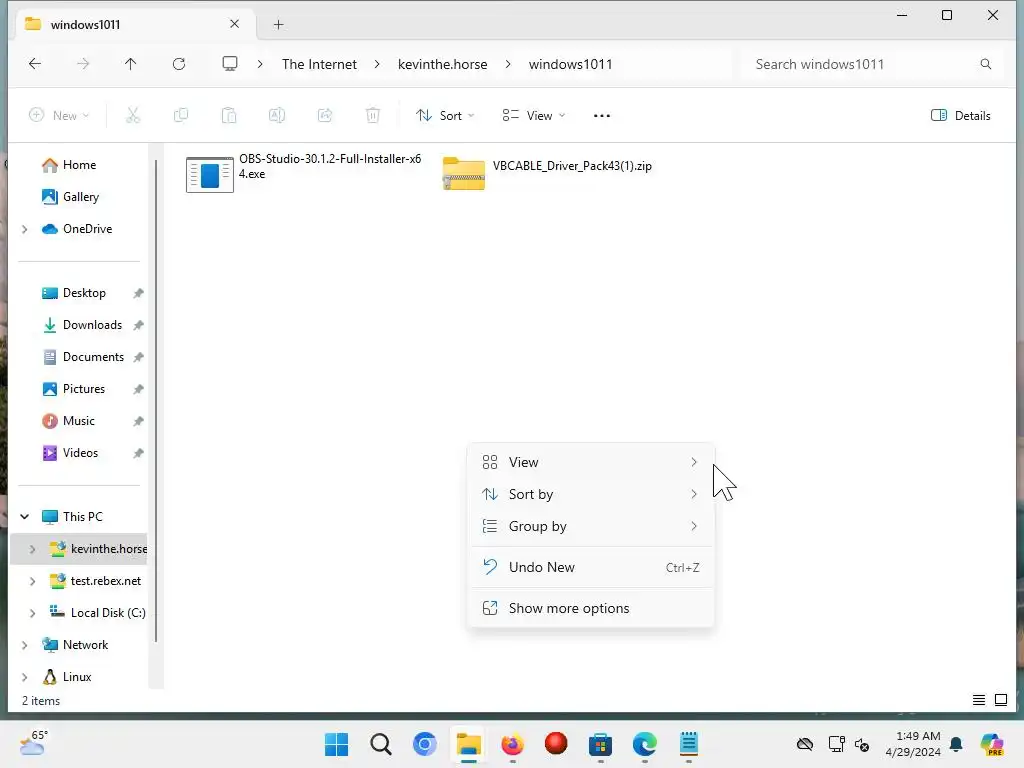1024x768 pixels.
Task: Launch Firefox from the taskbar
Action: 513,744
